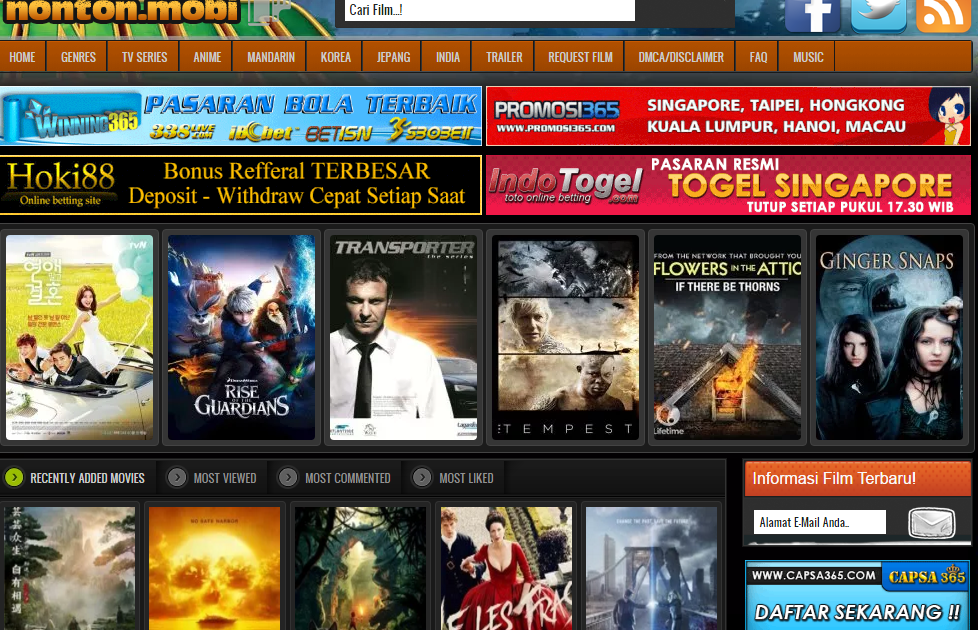Open the TV SERIES section
The image size is (978, 630).
point(144,57)
